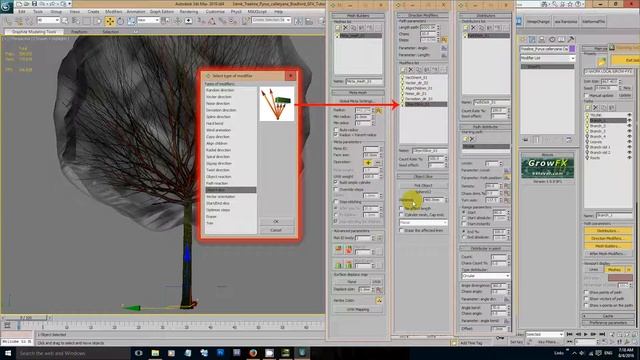Collapse Meta mesh rollout header
640x360 pixels.
point(358,93)
